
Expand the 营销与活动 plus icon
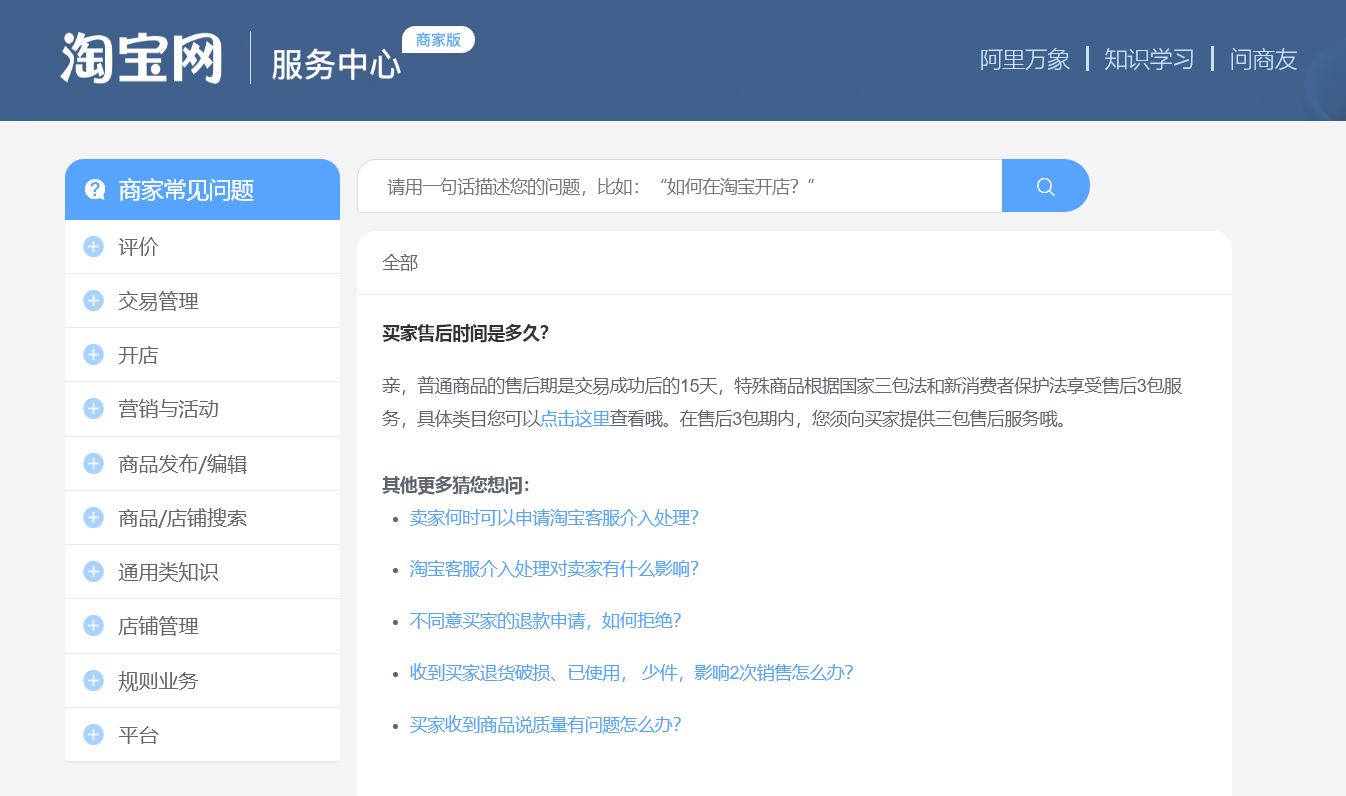94,408
